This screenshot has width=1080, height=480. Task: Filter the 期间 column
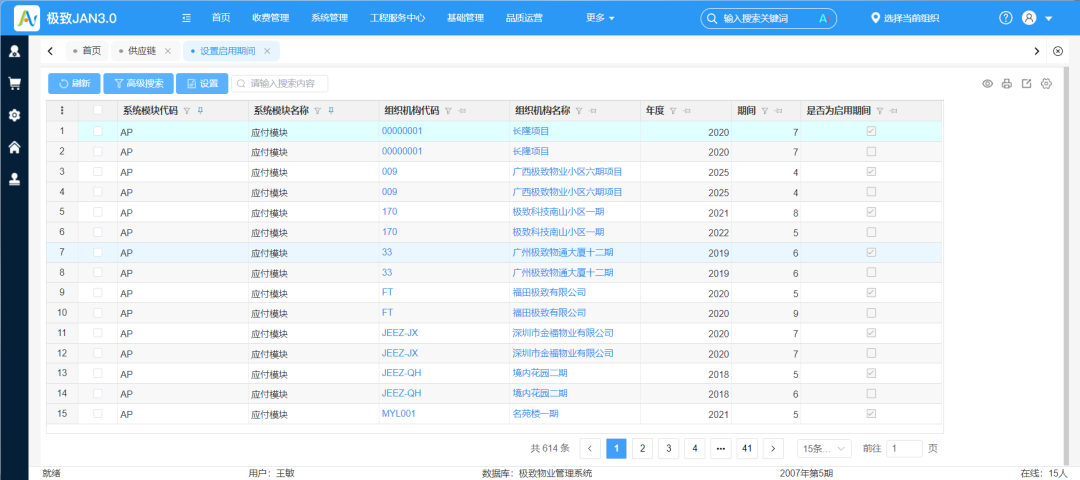pos(765,111)
